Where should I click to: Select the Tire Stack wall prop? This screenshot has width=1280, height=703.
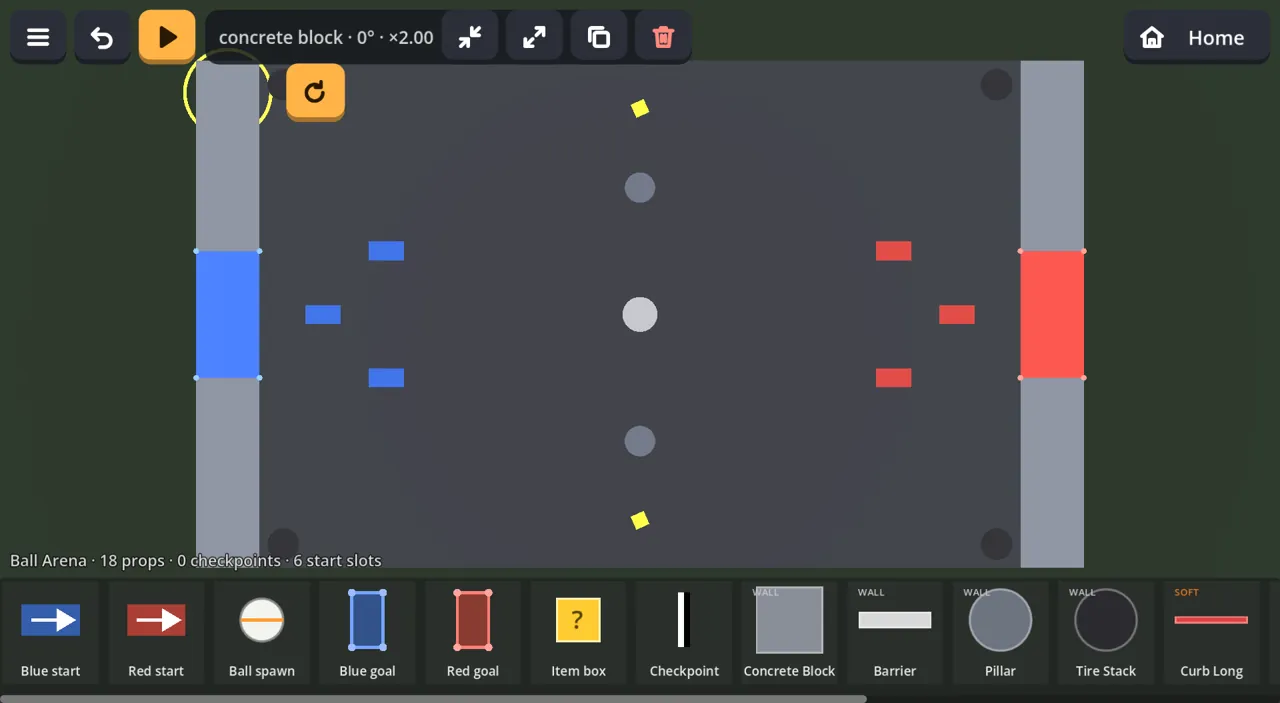click(x=1106, y=632)
